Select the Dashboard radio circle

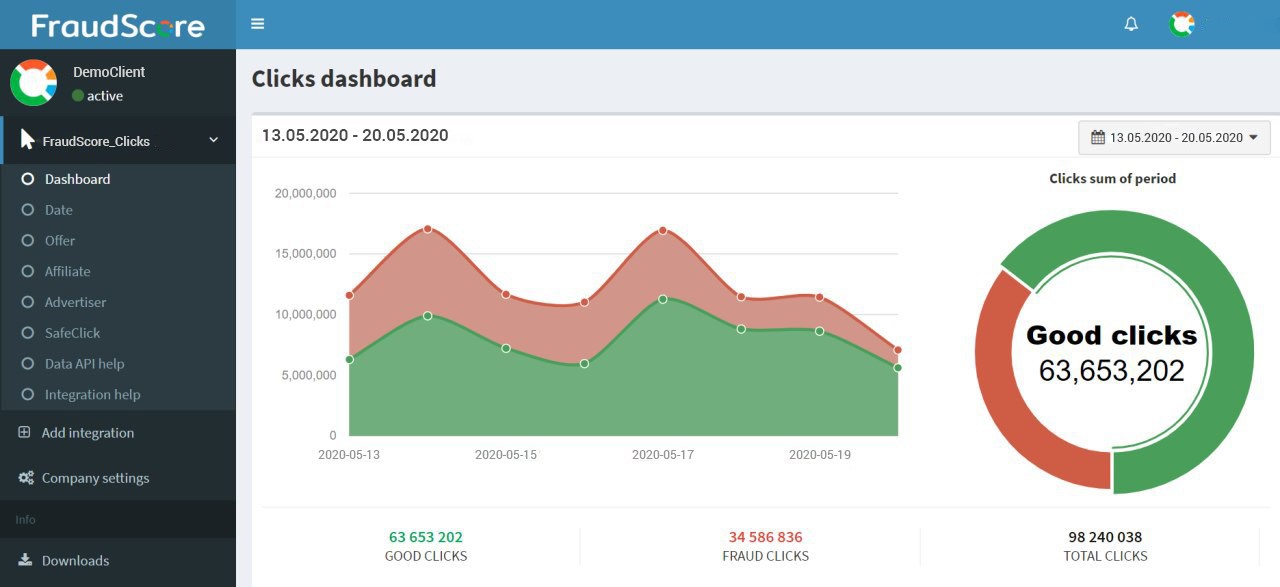click(28, 179)
